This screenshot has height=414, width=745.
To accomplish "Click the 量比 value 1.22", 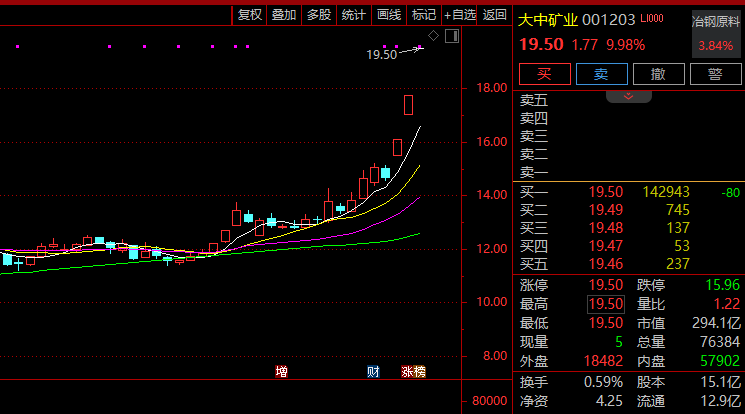I will [x=727, y=304].
